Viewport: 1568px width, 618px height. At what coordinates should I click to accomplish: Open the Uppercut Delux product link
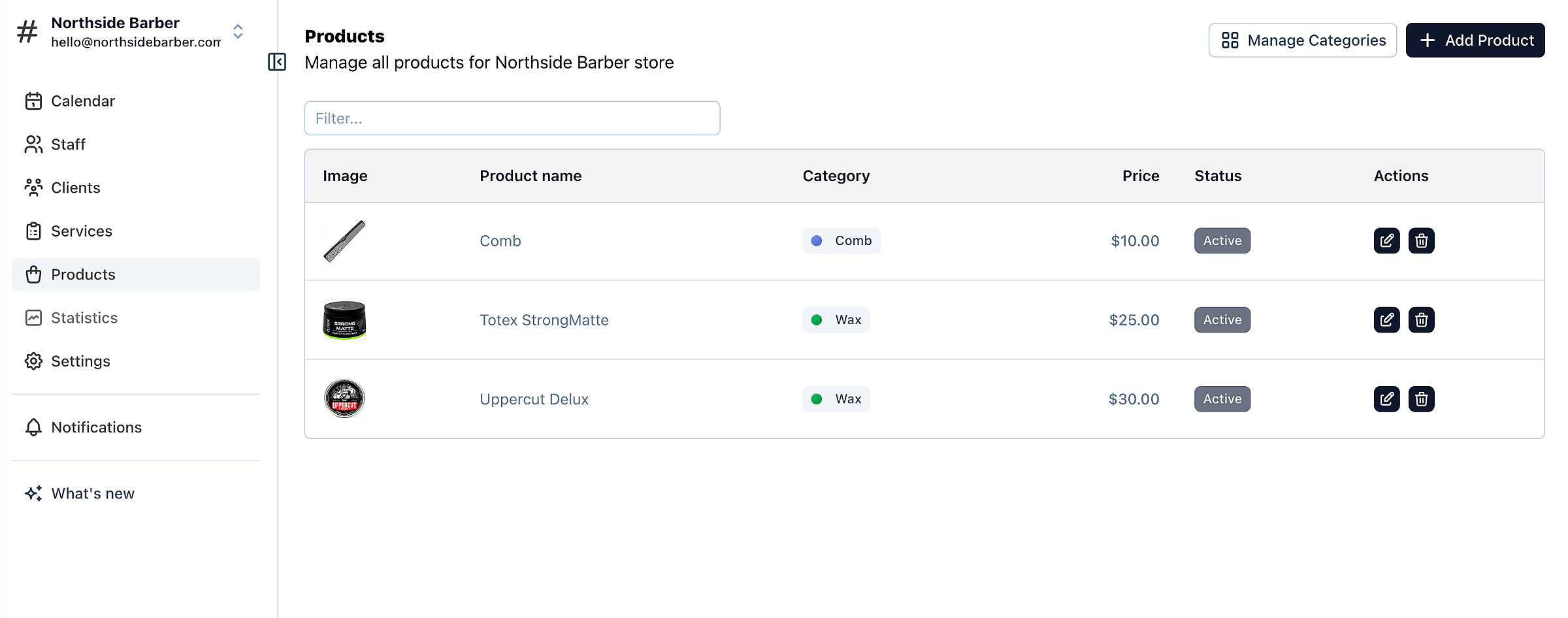pos(534,399)
